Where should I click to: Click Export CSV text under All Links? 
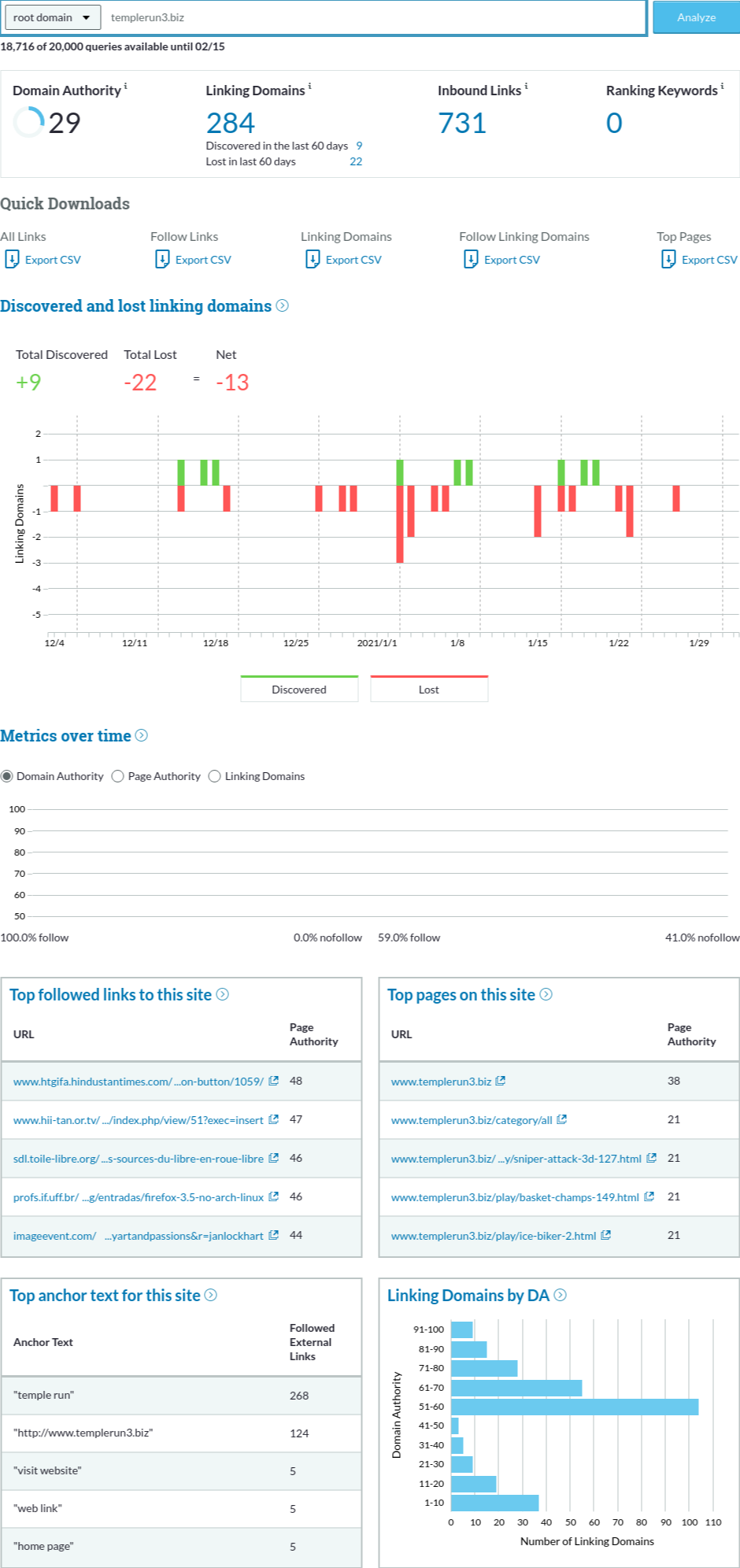coord(53,260)
